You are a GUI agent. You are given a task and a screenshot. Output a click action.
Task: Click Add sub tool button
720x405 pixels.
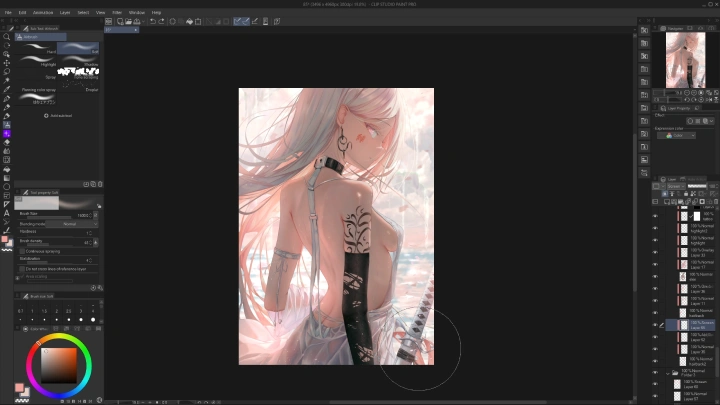click(58, 116)
